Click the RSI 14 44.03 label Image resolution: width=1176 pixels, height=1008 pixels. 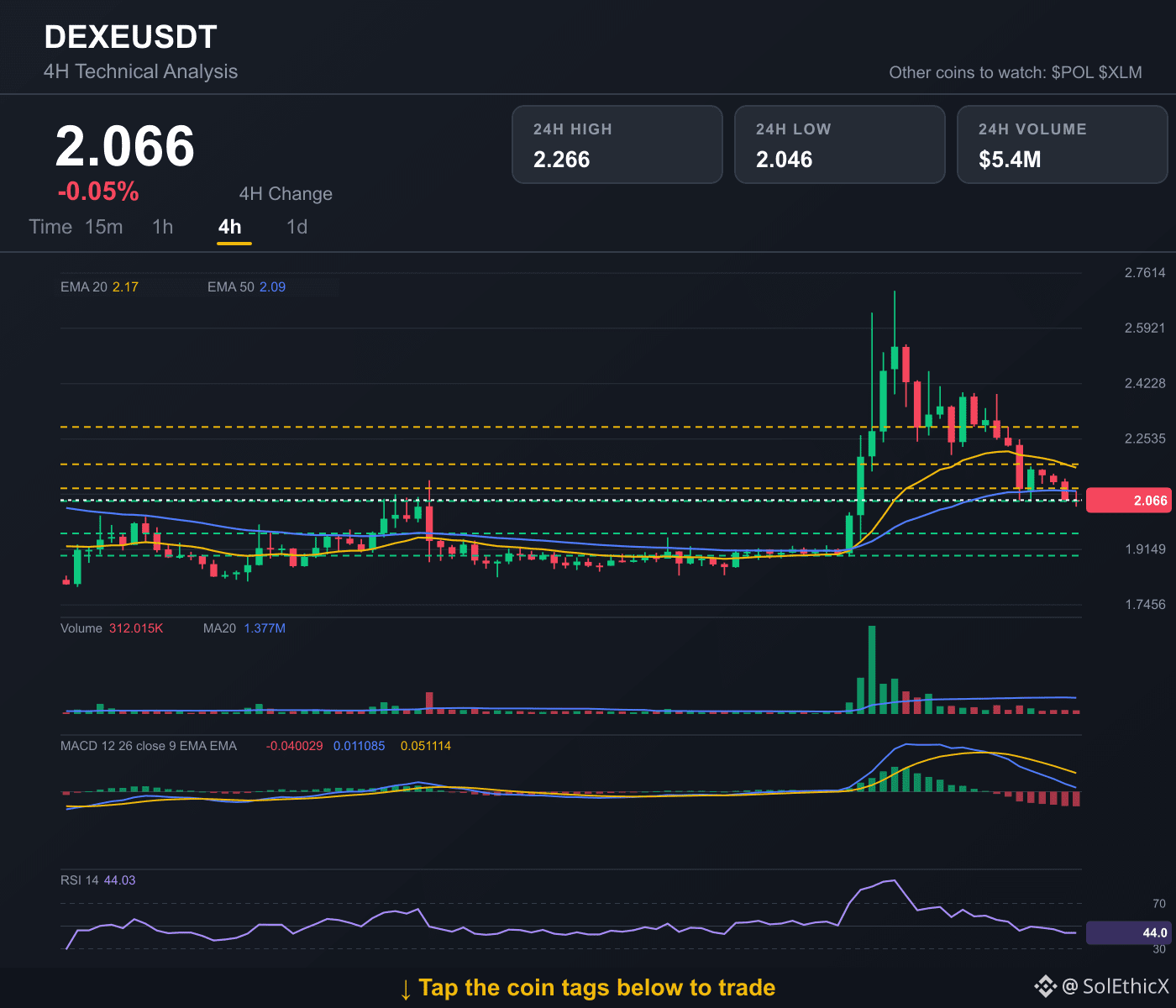[x=97, y=880]
